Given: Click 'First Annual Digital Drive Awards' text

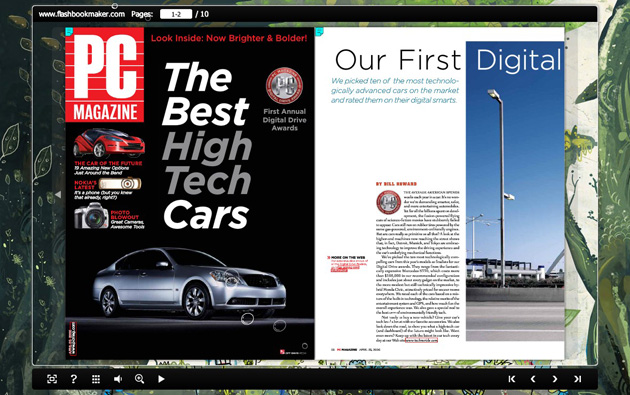Looking at the screenshot, I should point(284,120).
